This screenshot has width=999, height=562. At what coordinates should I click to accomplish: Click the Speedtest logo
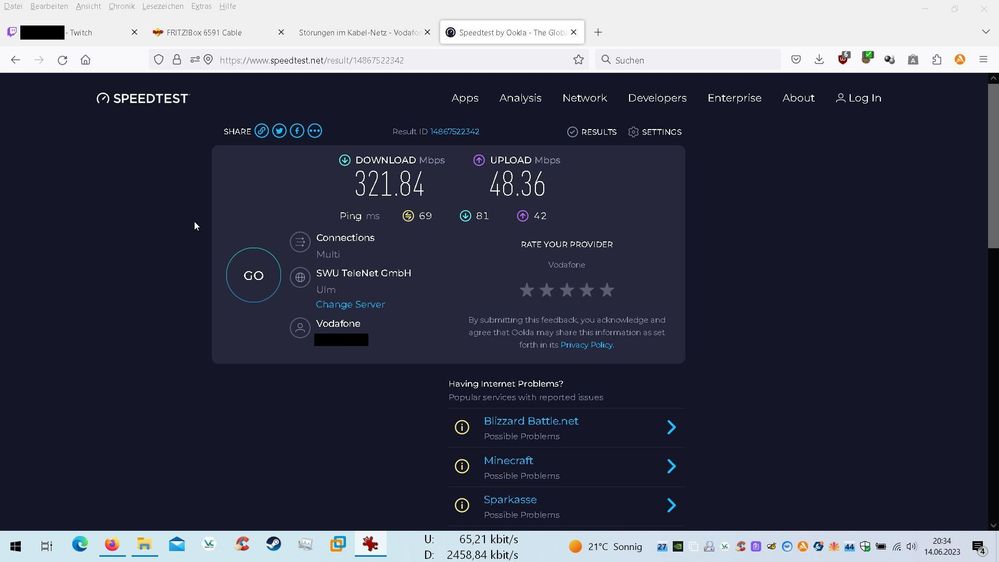click(143, 98)
